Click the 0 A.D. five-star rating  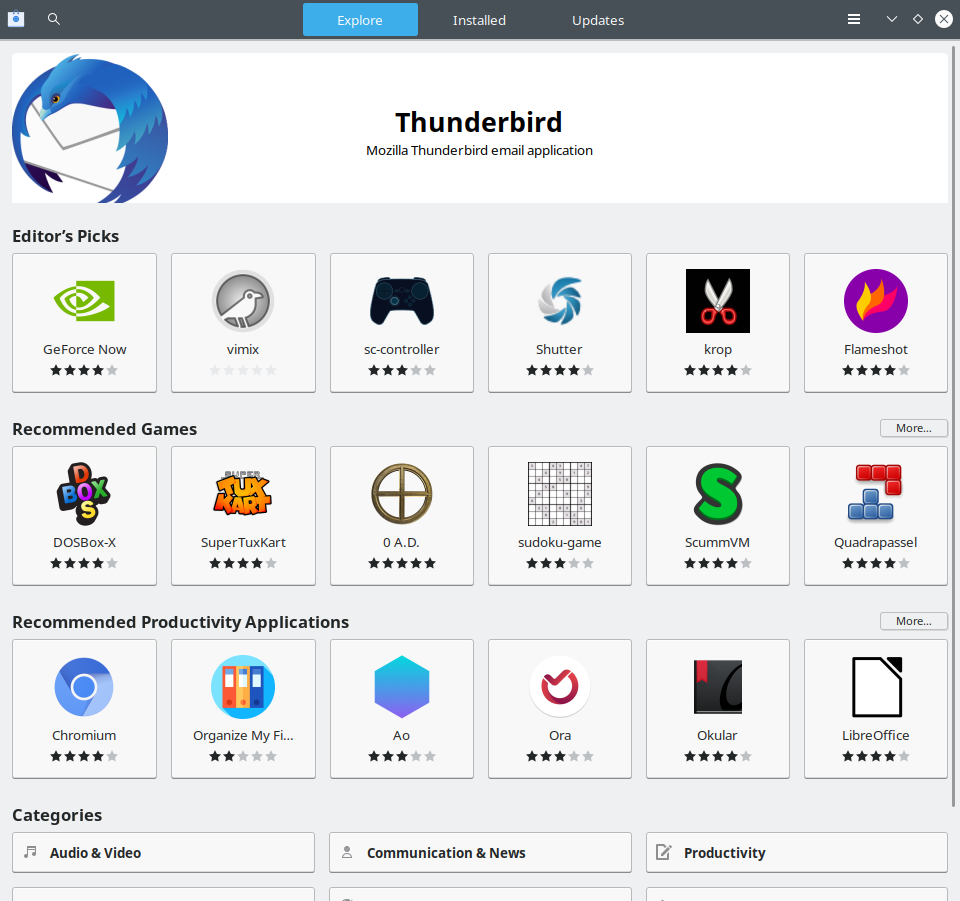402,563
